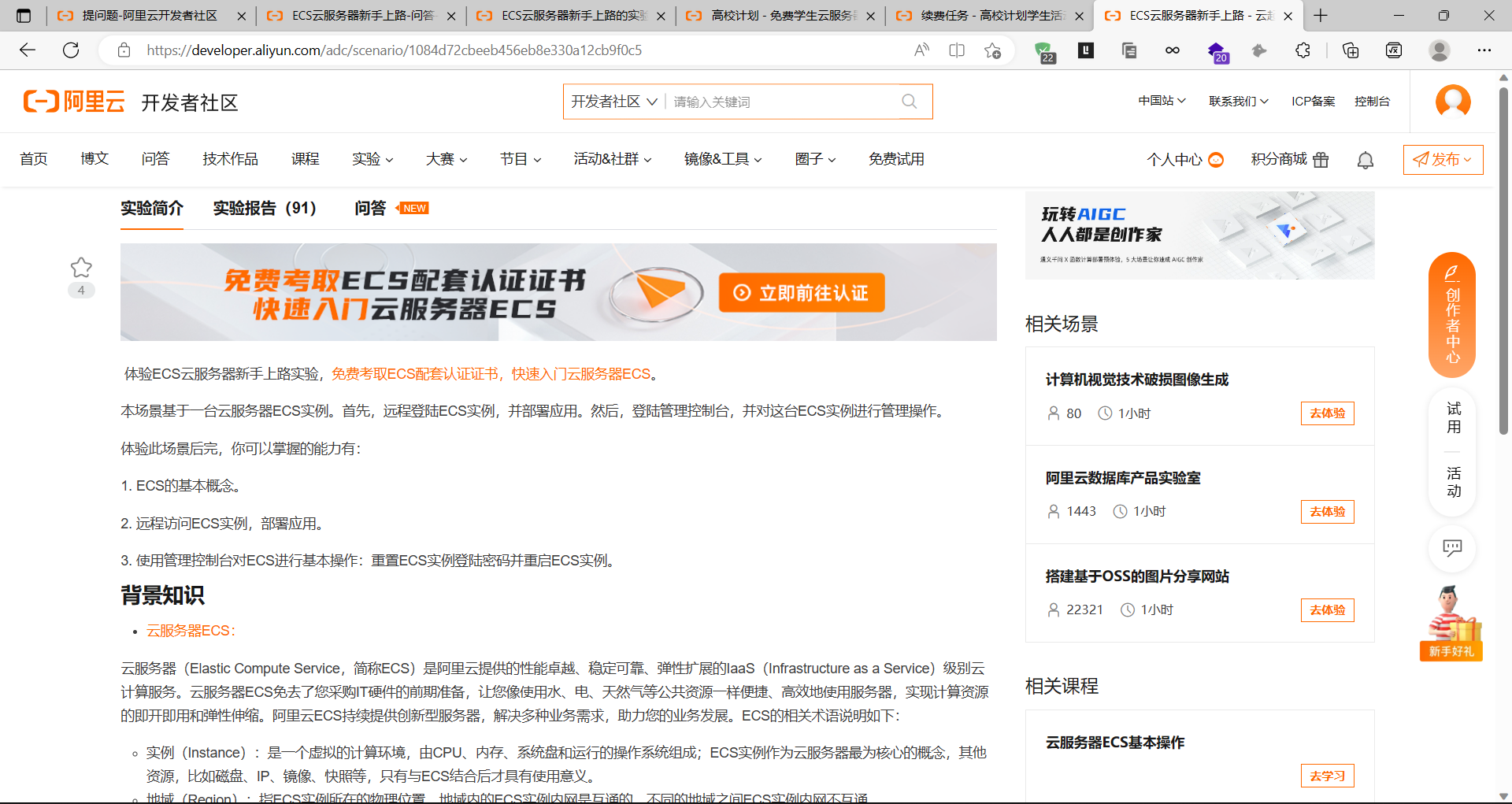Click the site info lock icon
The image size is (1512, 804).
[124, 50]
